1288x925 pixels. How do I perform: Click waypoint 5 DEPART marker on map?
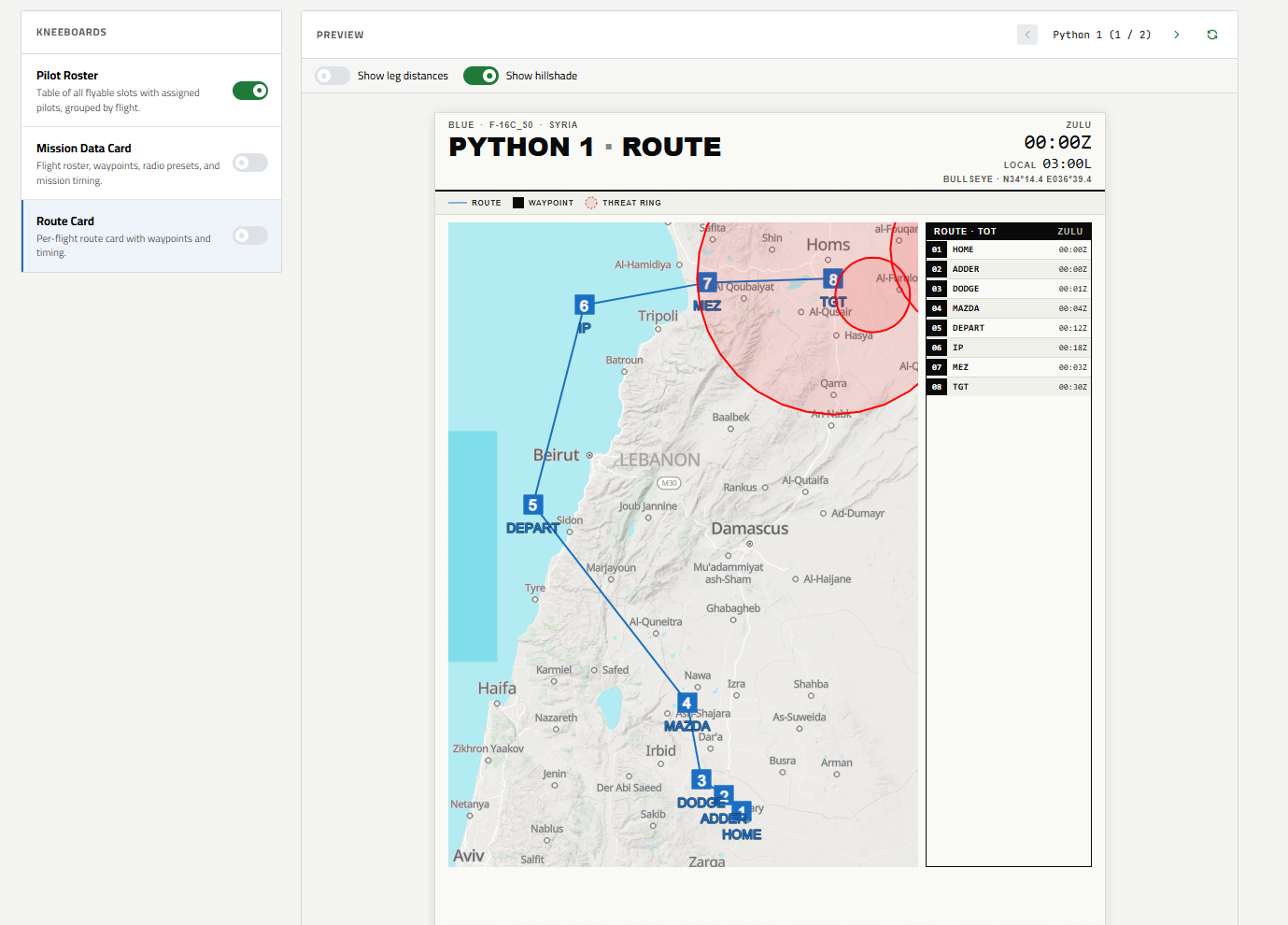point(532,505)
